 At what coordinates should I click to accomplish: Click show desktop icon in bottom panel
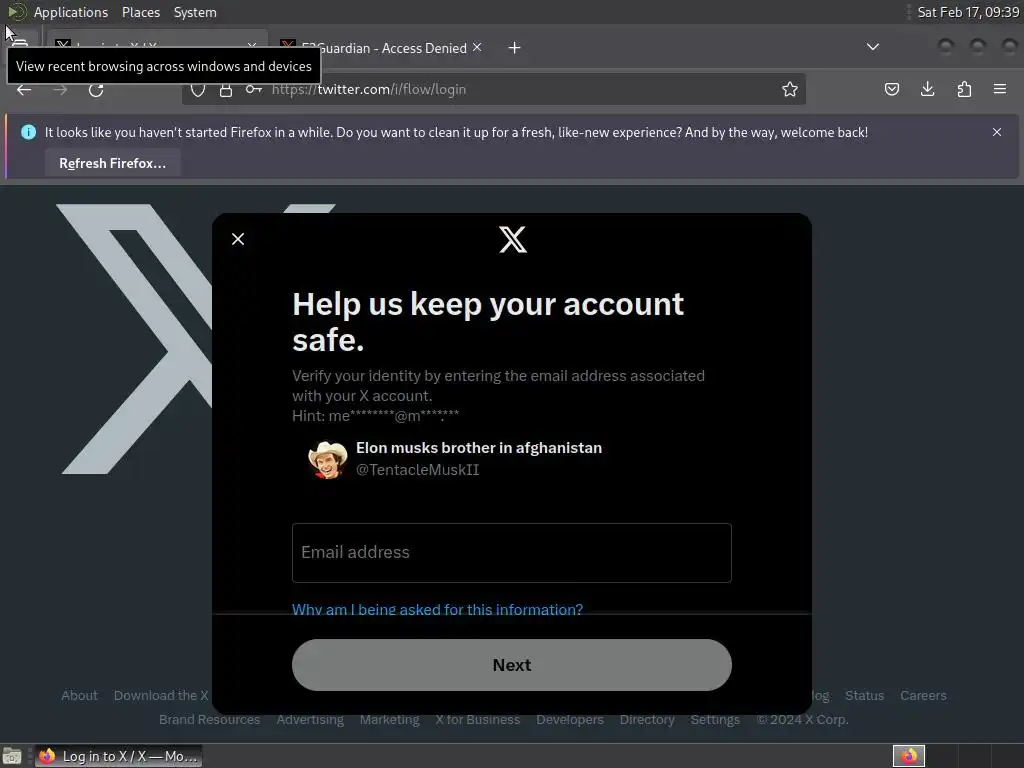point(12,756)
